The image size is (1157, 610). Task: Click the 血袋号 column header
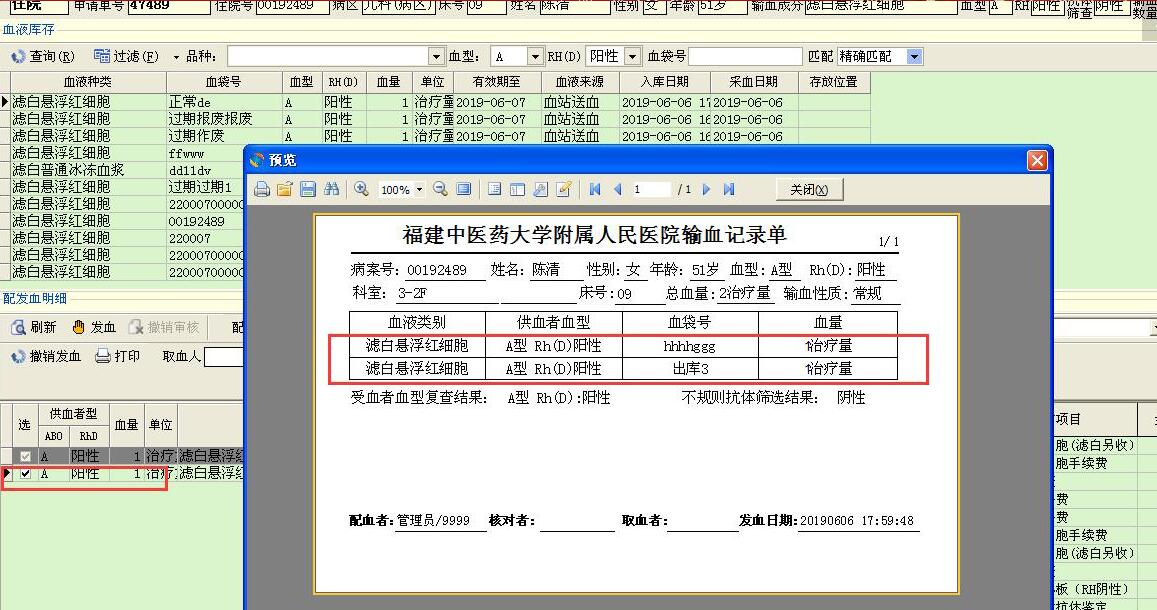[x=224, y=82]
